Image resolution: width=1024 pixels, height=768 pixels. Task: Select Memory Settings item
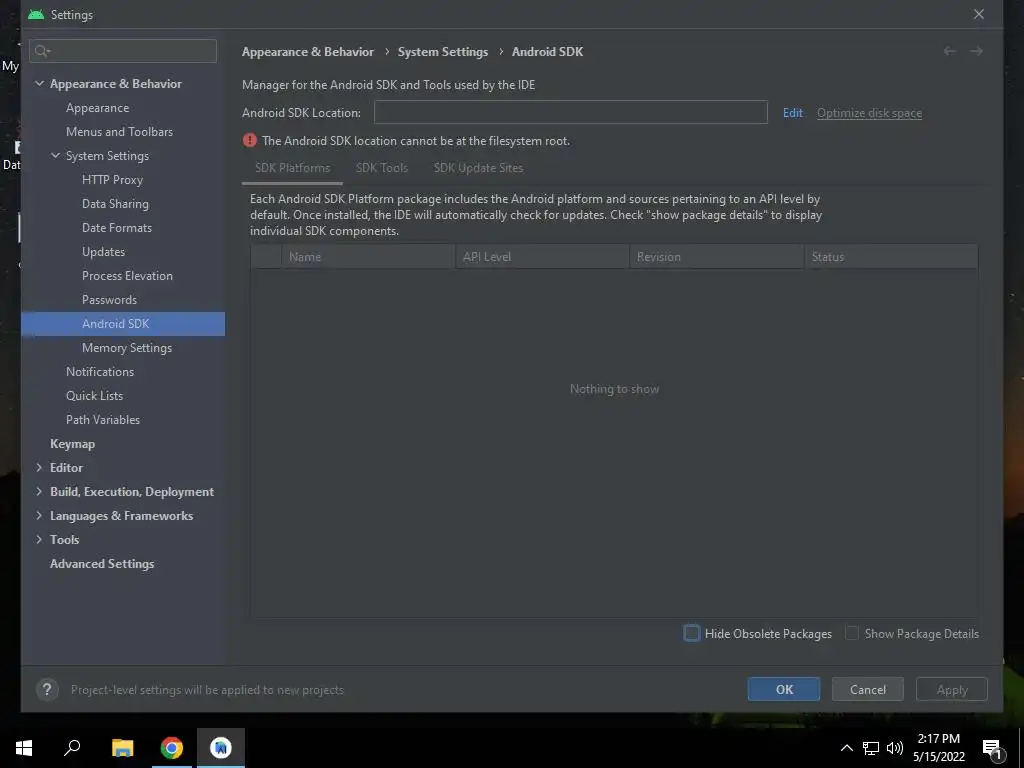[127, 347]
